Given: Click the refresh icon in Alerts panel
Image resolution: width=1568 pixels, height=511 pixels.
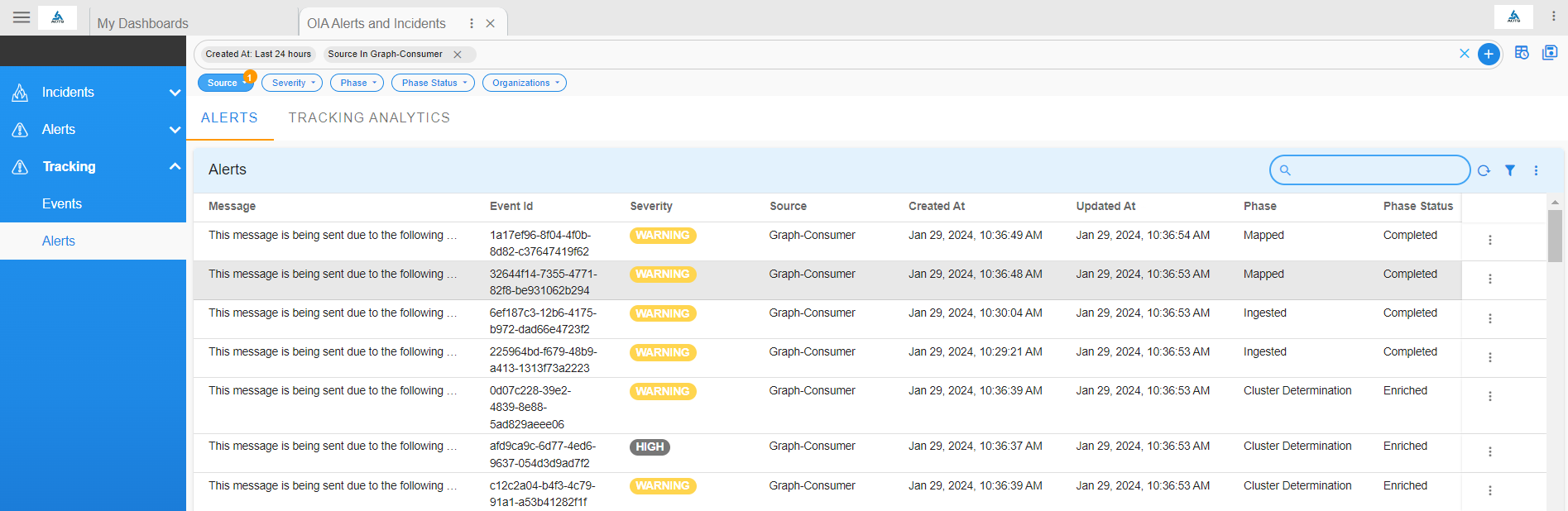Looking at the screenshot, I should tap(1484, 170).
